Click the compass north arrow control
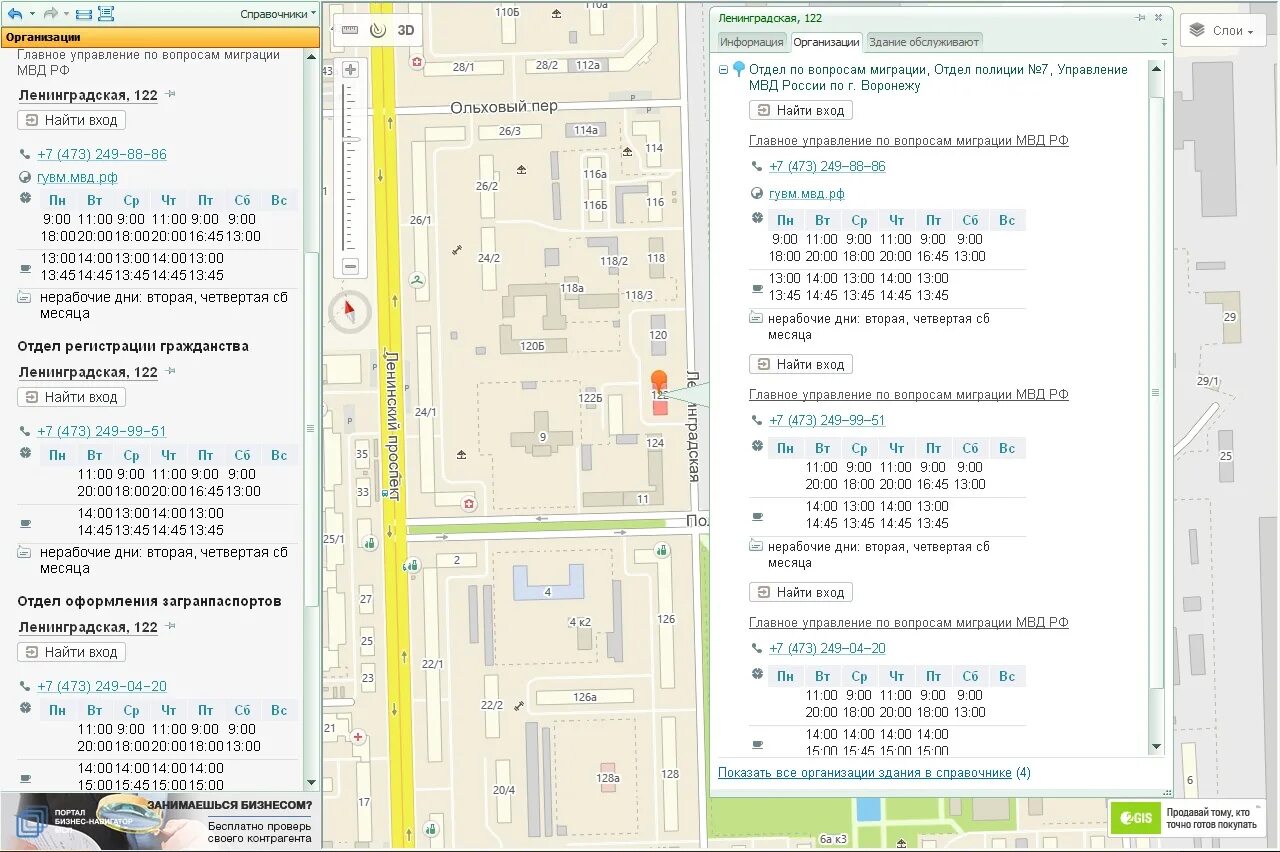 [x=350, y=310]
